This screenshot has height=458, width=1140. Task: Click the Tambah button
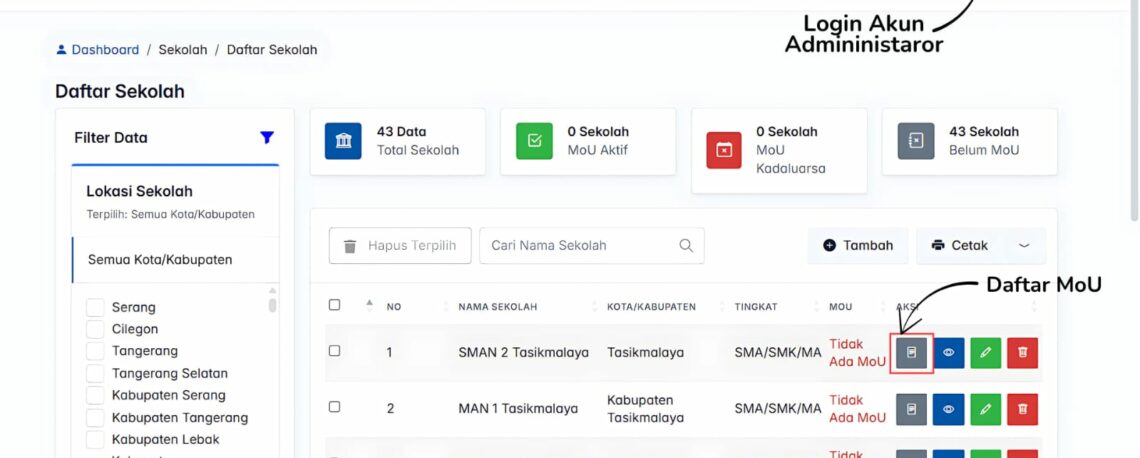click(858, 246)
